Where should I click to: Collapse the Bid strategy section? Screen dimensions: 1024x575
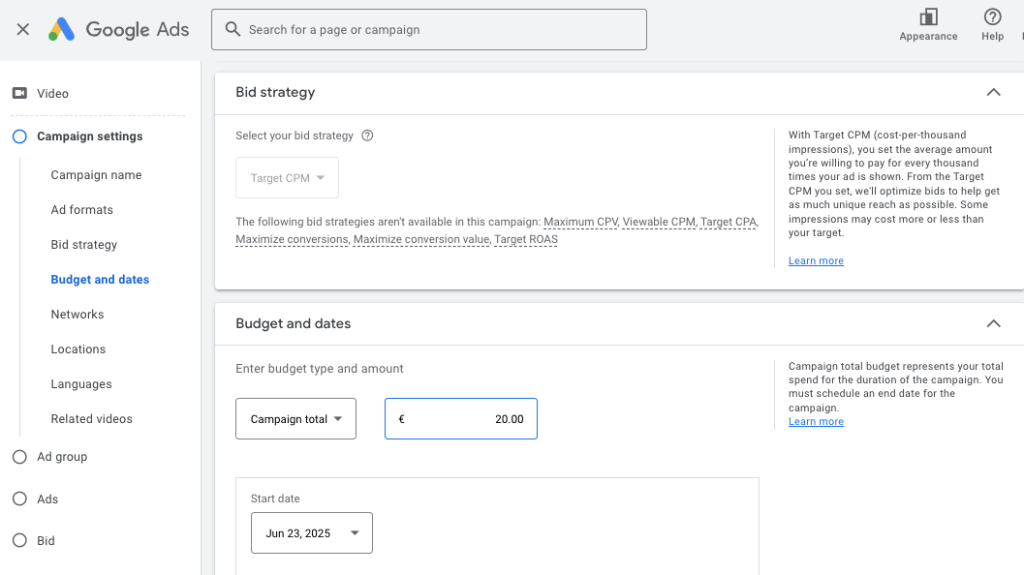tap(993, 92)
